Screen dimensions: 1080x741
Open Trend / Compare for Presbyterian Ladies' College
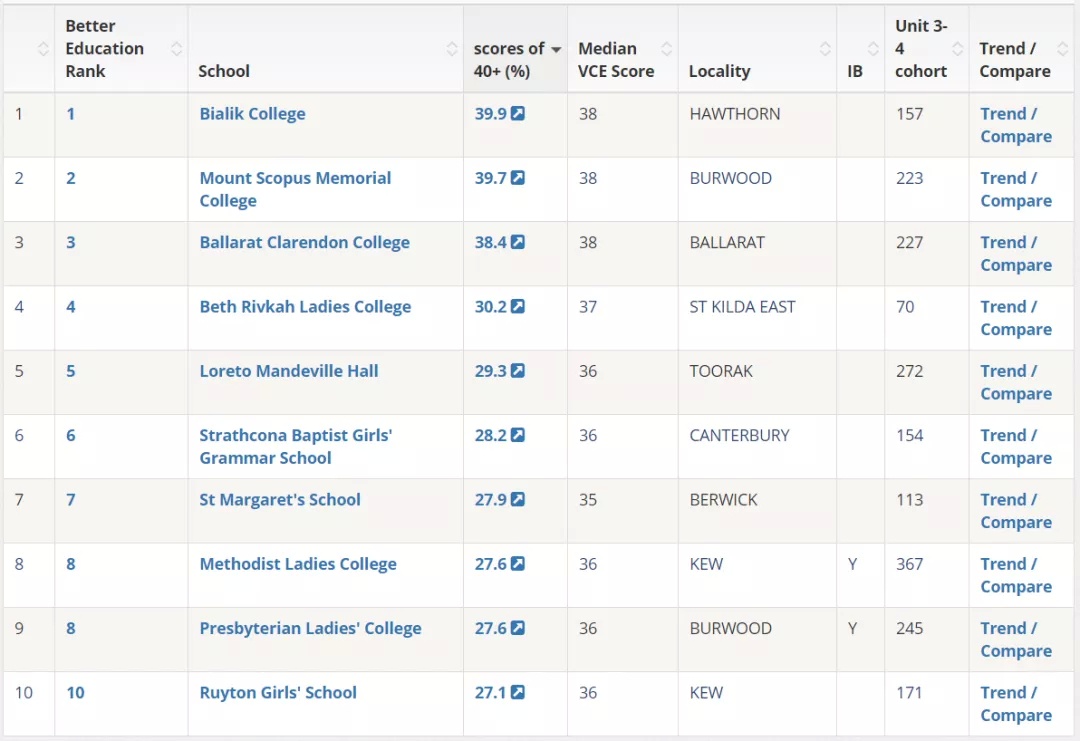(x=1016, y=639)
